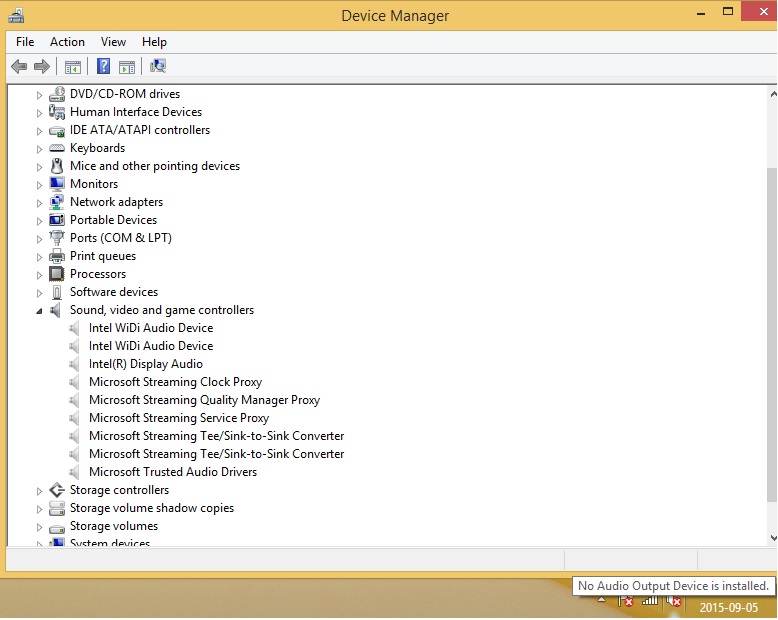Click the Back arrow toolbar icon

coord(19,66)
